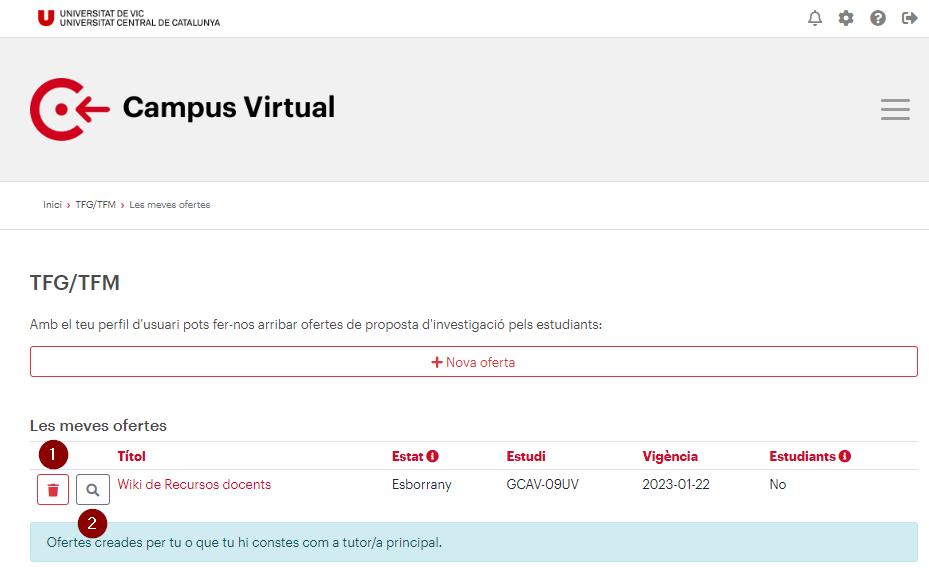Image resolution: width=929 pixels, height=577 pixels.
Task: Click the help question mark icon
Action: pyautogui.click(x=877, y=18)
